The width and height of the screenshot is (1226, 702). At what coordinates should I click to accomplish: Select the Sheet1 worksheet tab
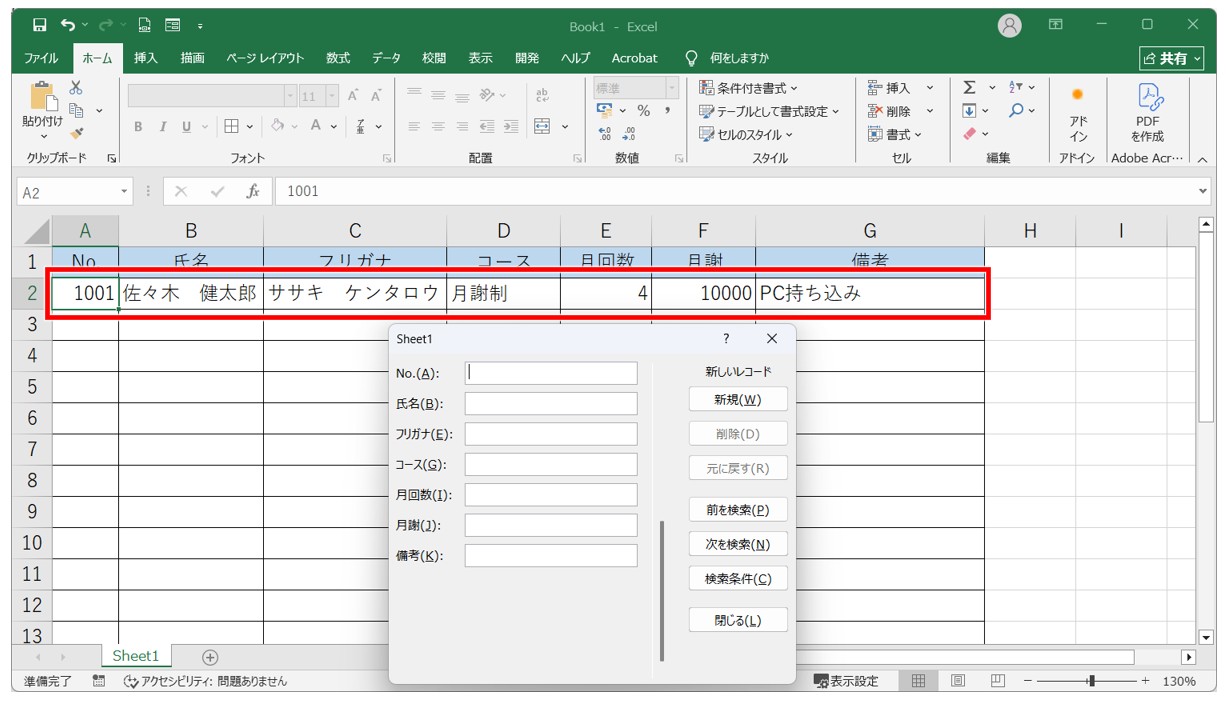(x=136, y=656)
